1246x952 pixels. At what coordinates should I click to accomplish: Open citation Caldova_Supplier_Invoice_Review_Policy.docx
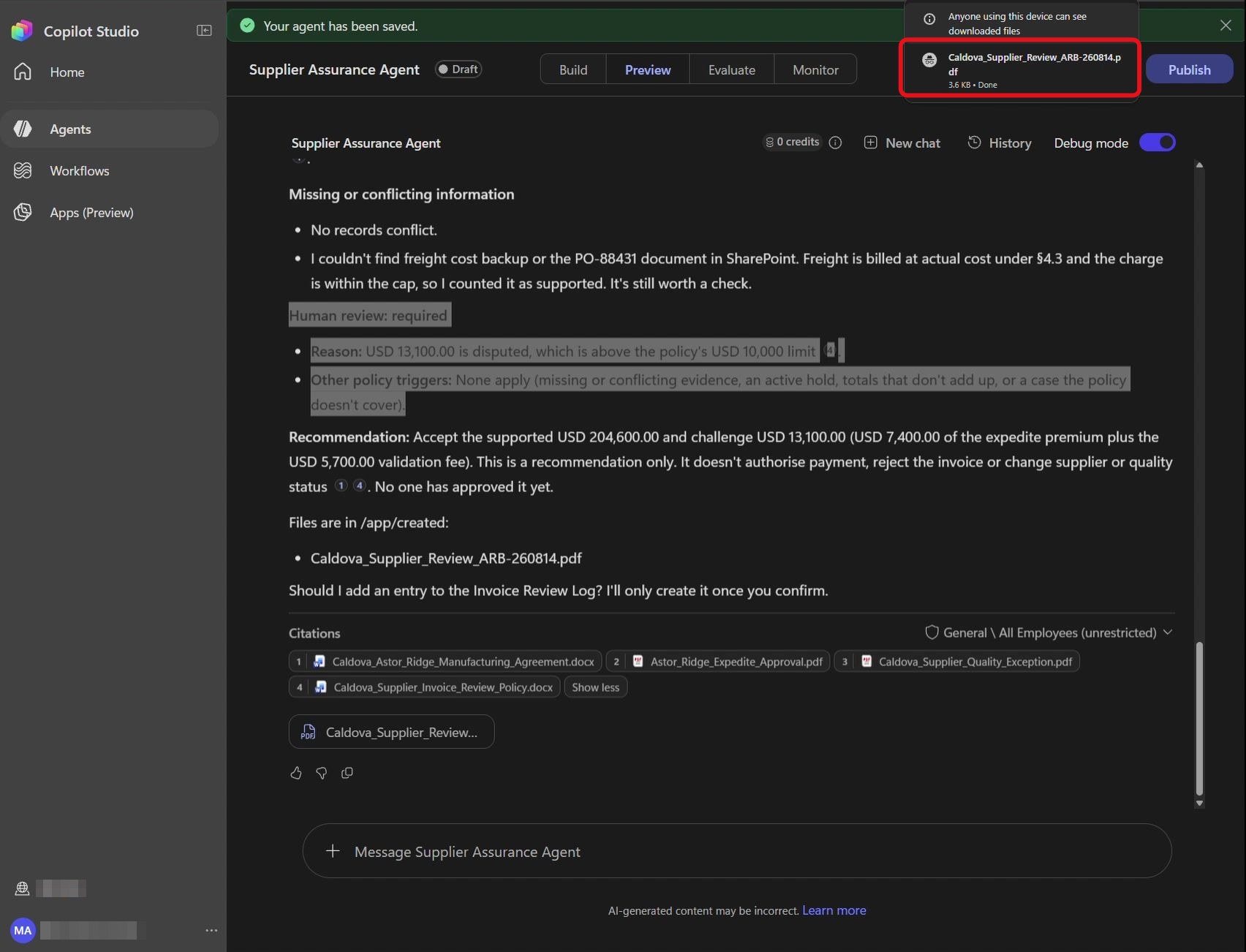[x=424, y=687]
